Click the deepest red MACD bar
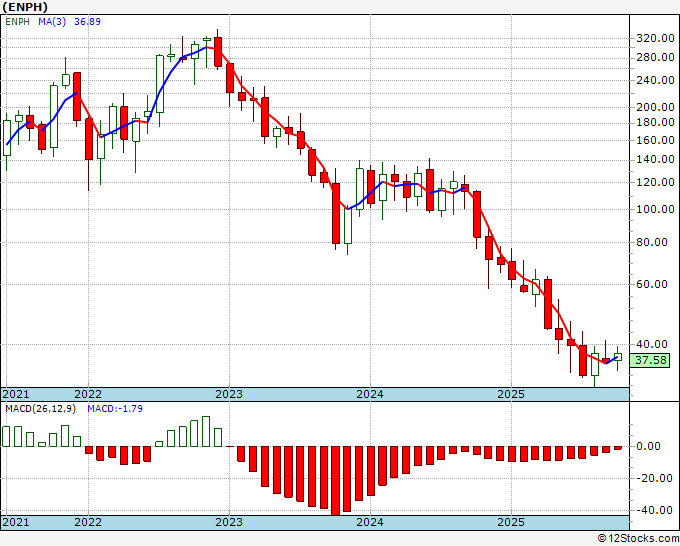 tap(335, 481)
